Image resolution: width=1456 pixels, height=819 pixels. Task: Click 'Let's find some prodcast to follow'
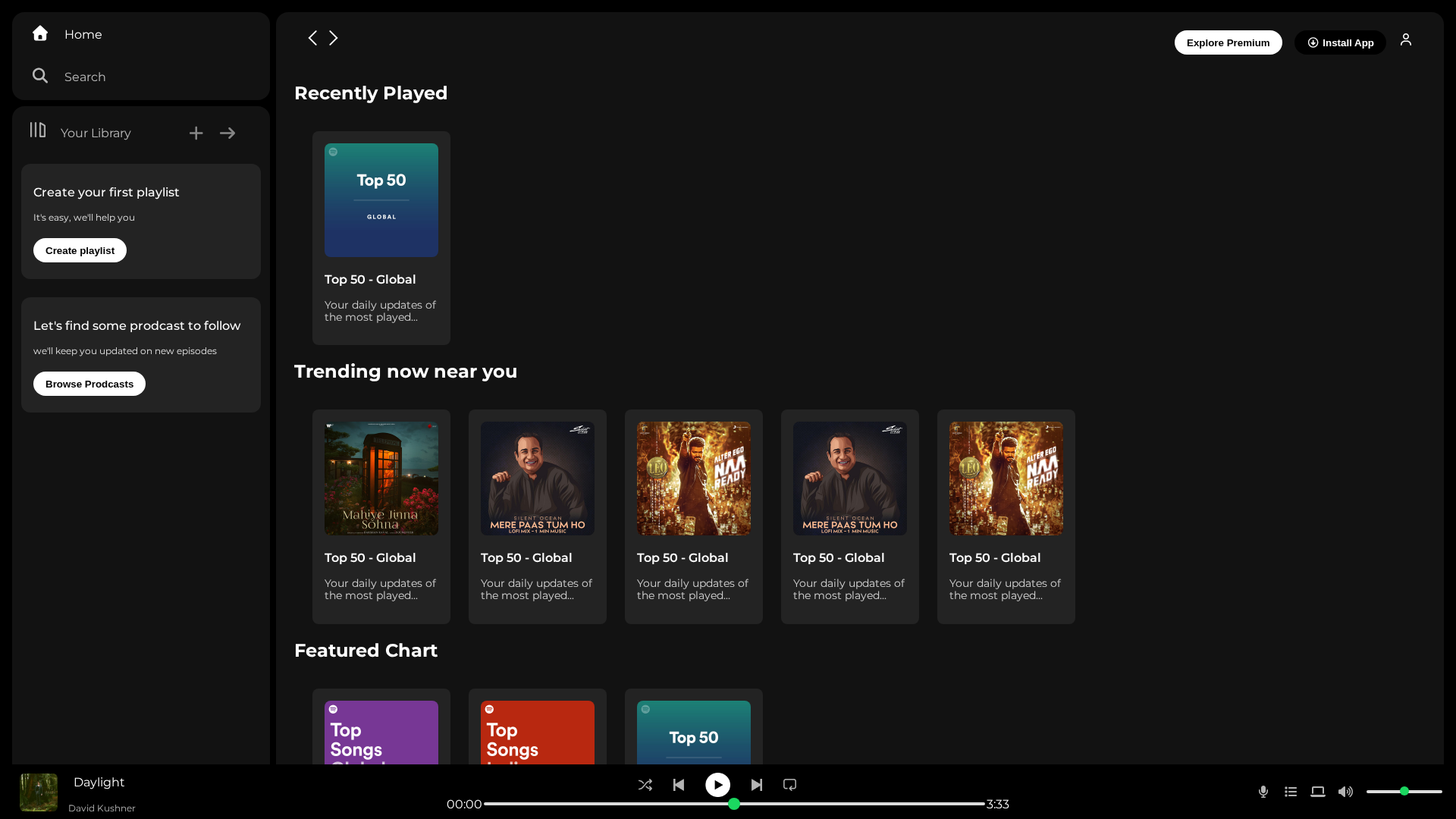tap(136, 326)
